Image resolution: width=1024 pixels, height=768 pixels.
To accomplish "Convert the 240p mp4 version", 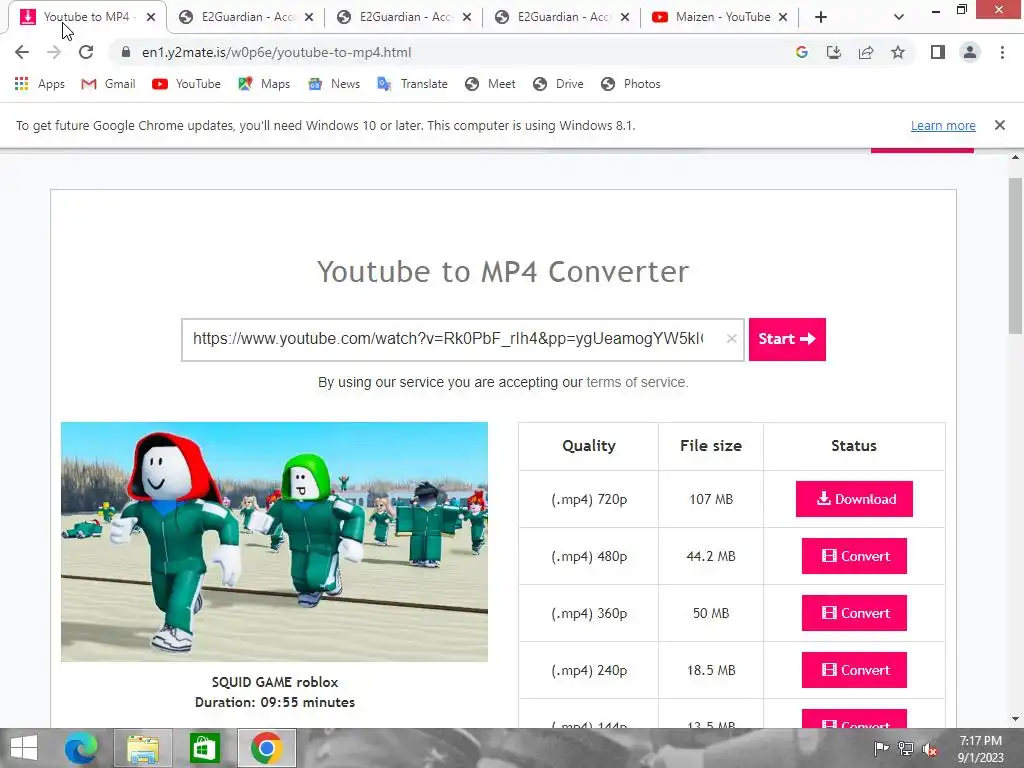I will tap(854, 669).
